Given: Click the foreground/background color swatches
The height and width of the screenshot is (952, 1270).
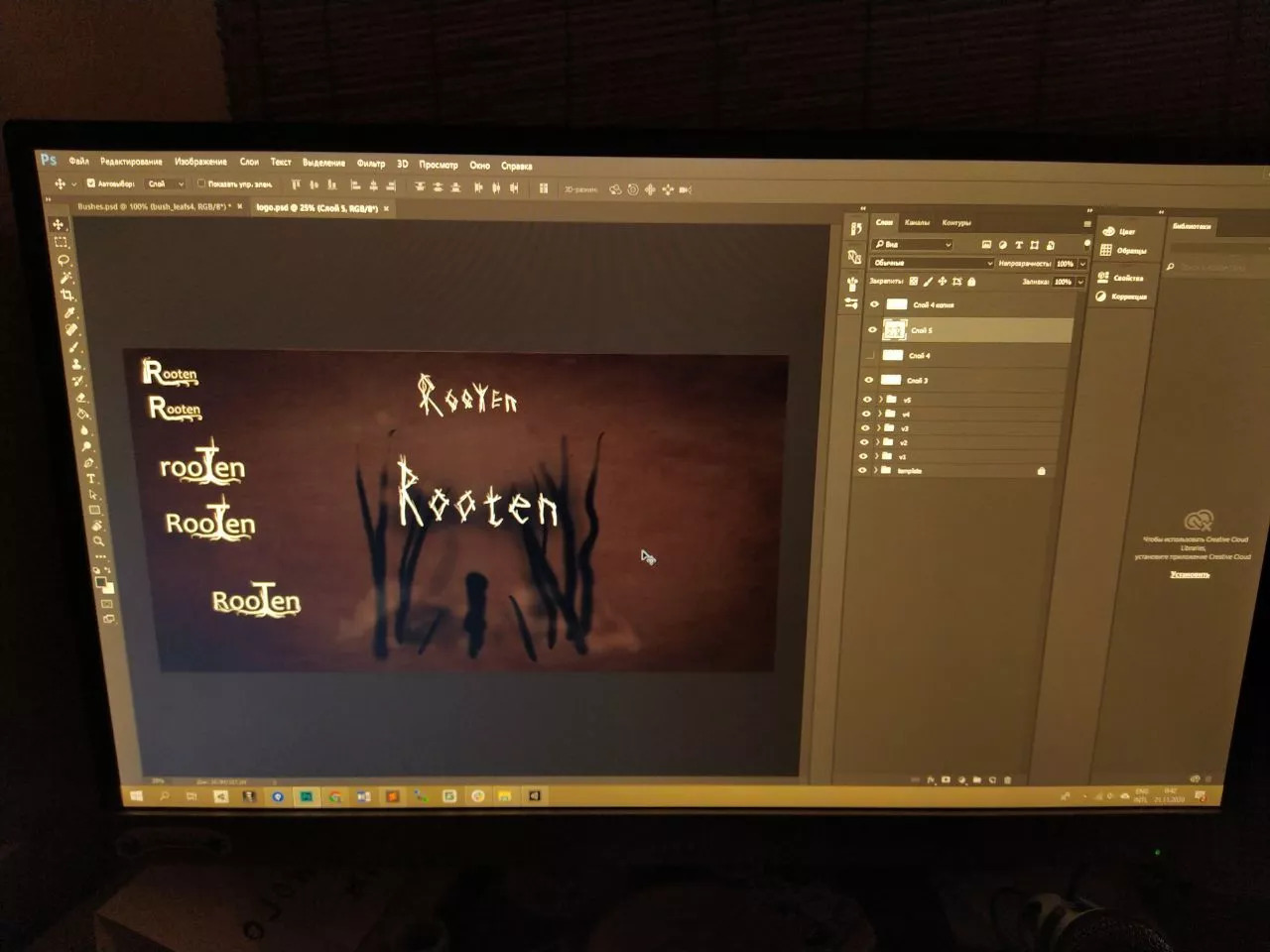Looking at the screenshot, I should coord(104,584).
